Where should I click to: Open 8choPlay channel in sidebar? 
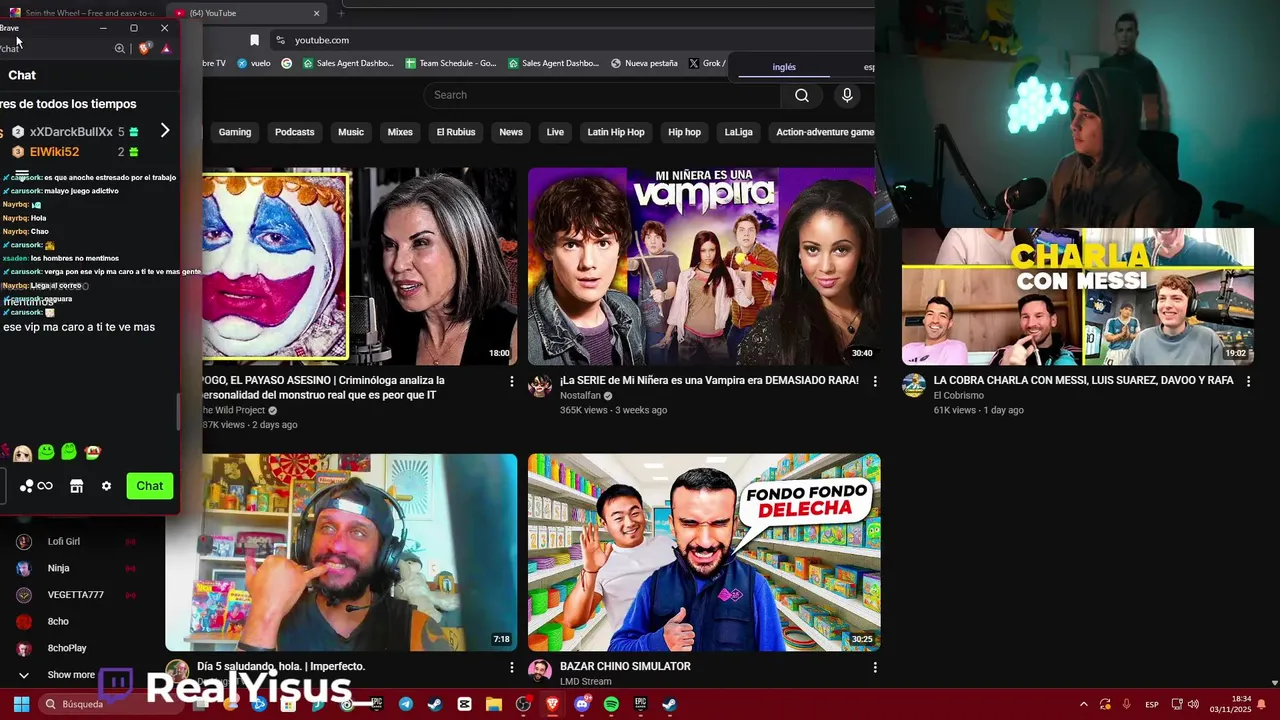(67, 648)
